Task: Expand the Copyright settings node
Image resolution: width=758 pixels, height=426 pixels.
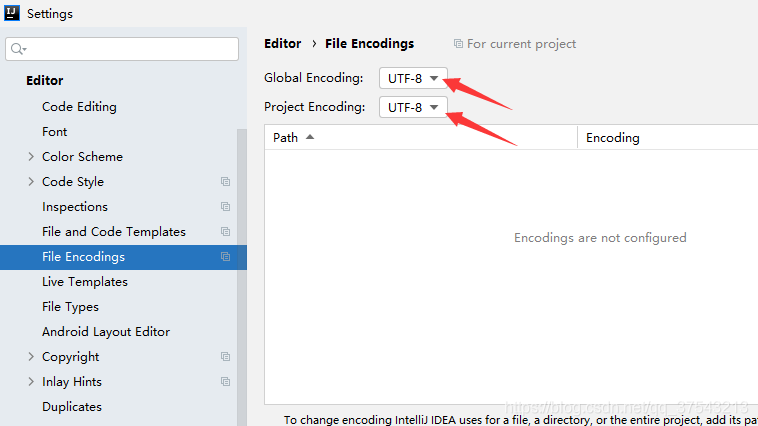Action: [x=31, y=357]
